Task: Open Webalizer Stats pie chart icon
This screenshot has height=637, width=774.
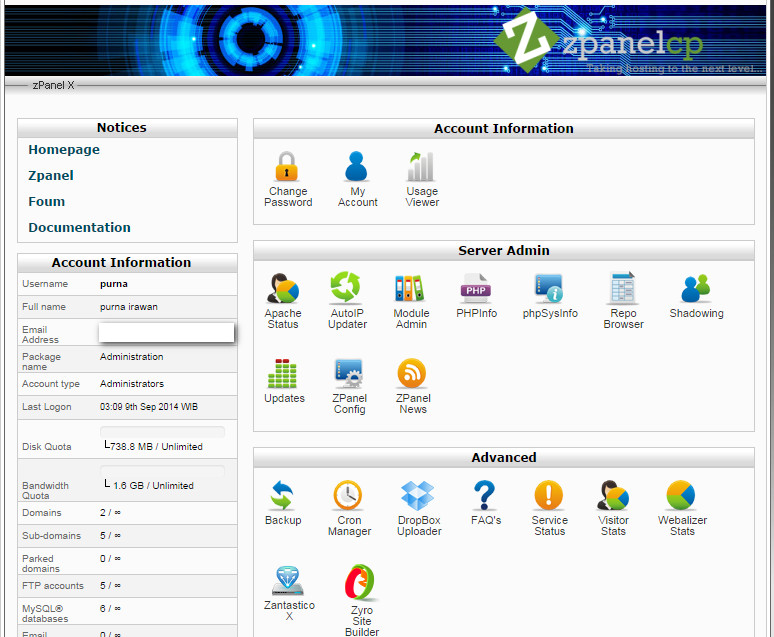Action: (681, 495)
